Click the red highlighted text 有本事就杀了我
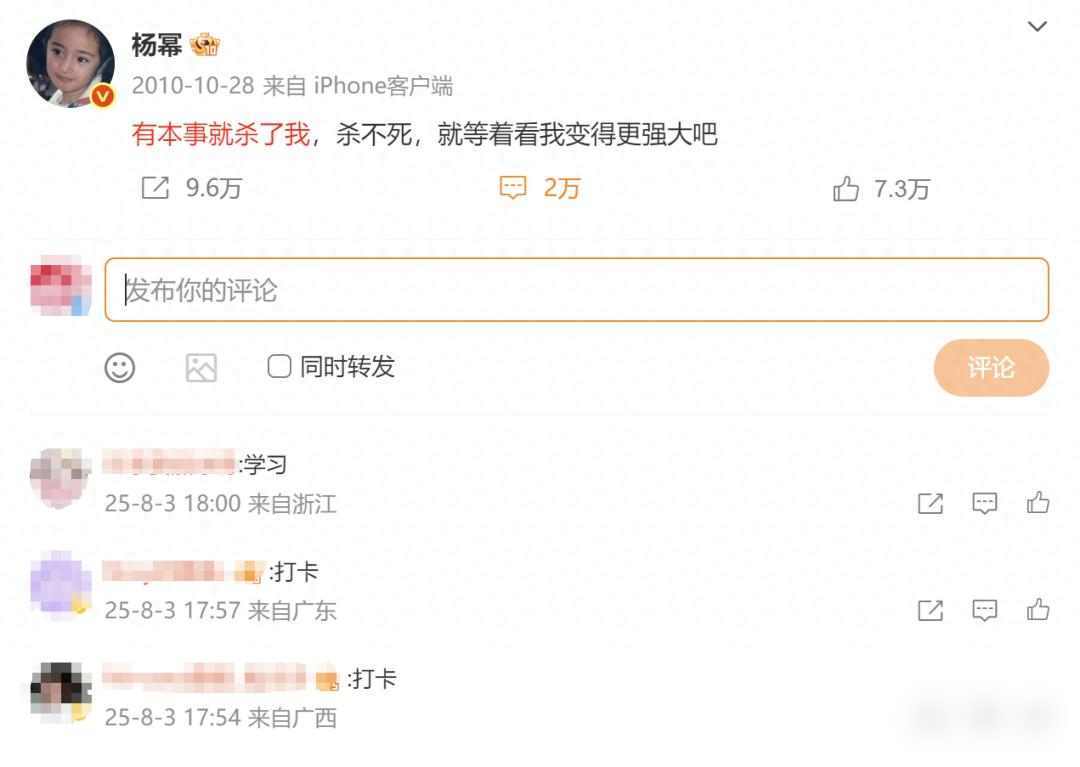 point(221,134)
